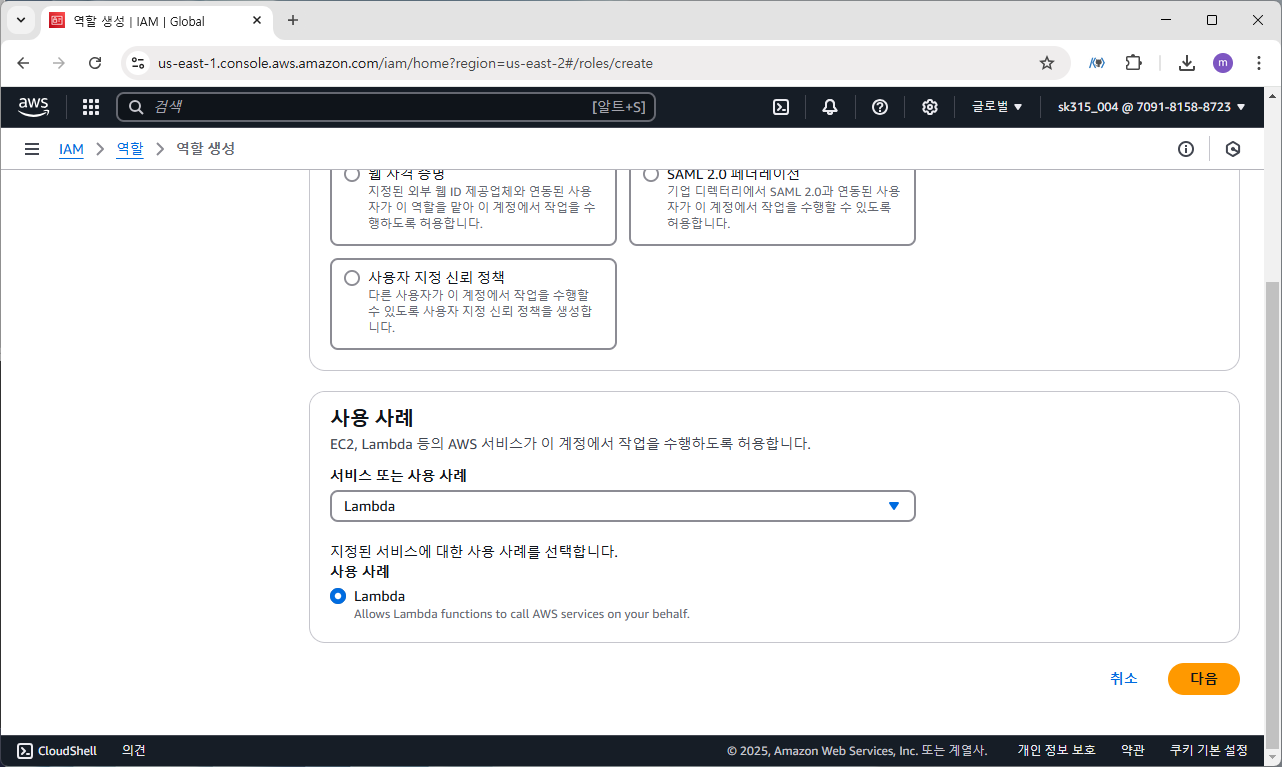
Task: Open the console settings gear
Action: pyautogui.click(x=930, y=107)
